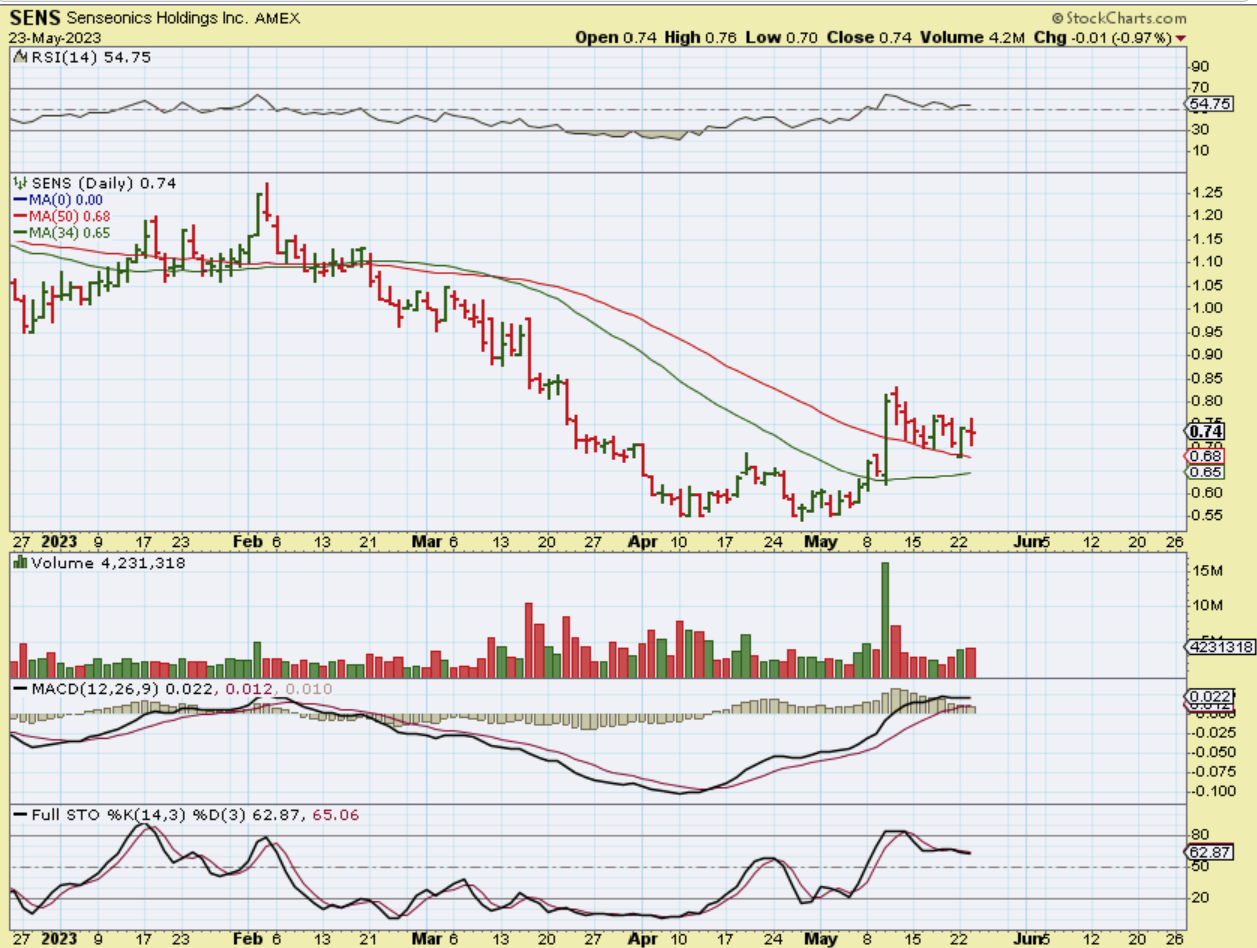Click the red 0.68 MA(50) price tag
Image resolution: width=1257 pixels, height=948 pixels.
point(1203,456)
